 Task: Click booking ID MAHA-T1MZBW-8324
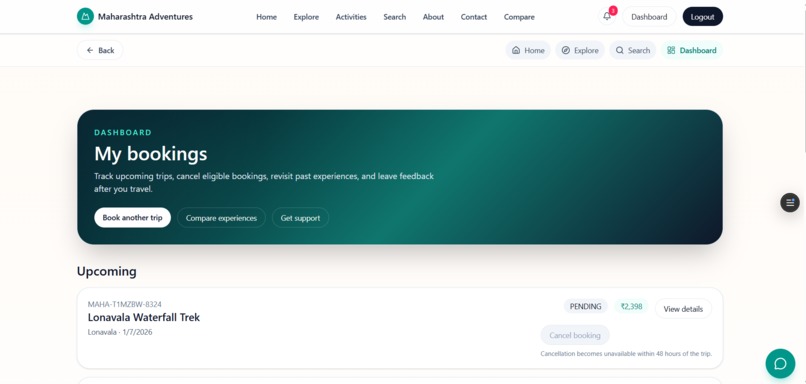125,304
